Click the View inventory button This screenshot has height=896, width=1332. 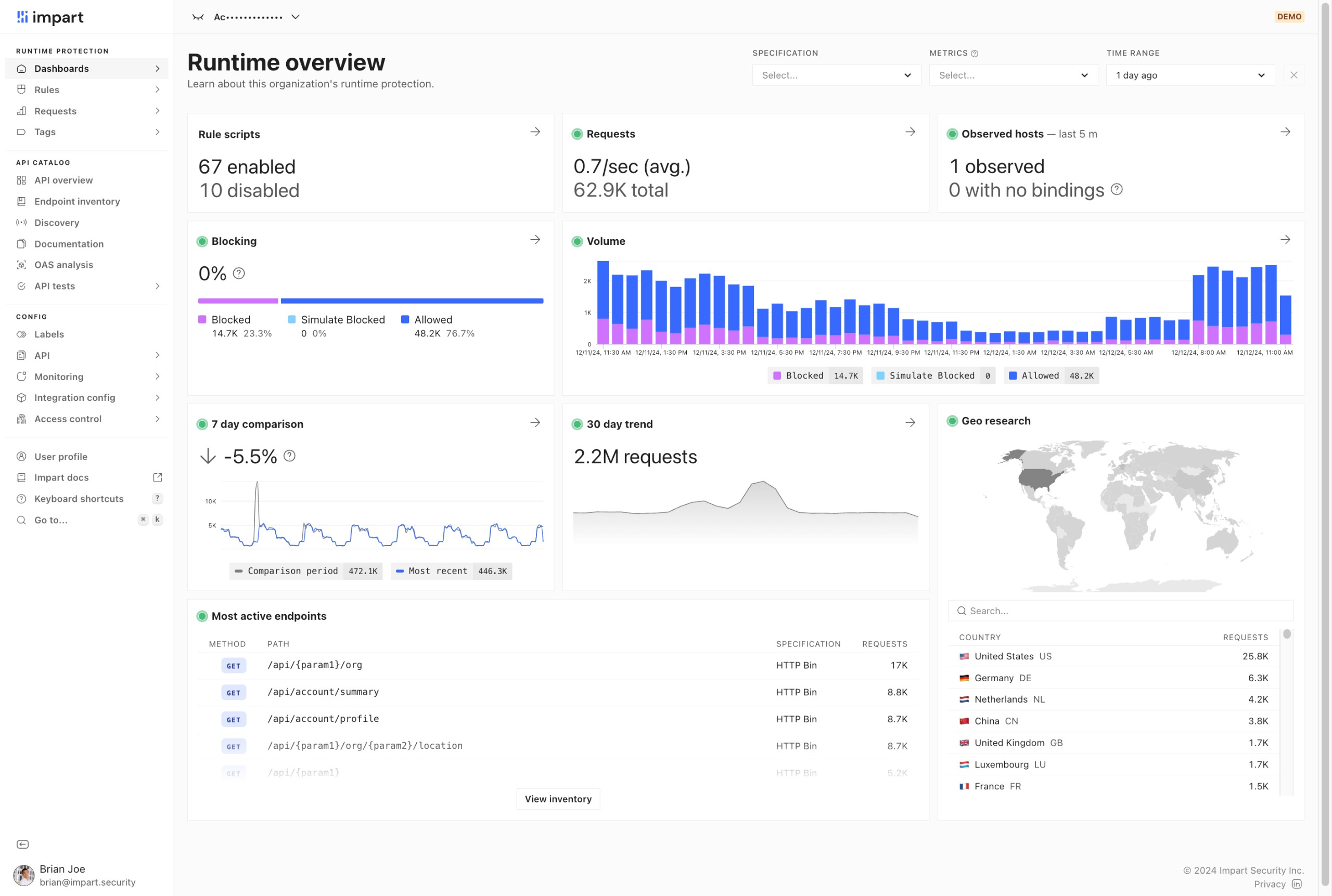[x=558, y=799]
